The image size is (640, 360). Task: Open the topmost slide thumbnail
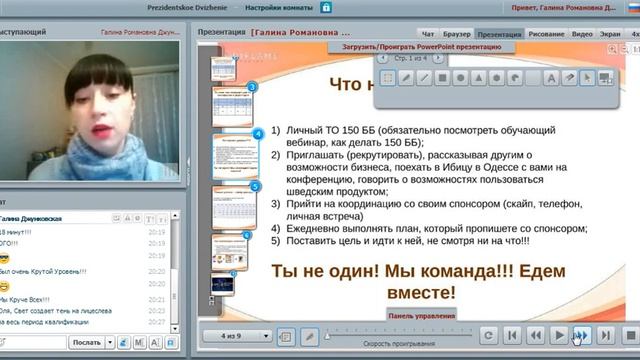223,68
